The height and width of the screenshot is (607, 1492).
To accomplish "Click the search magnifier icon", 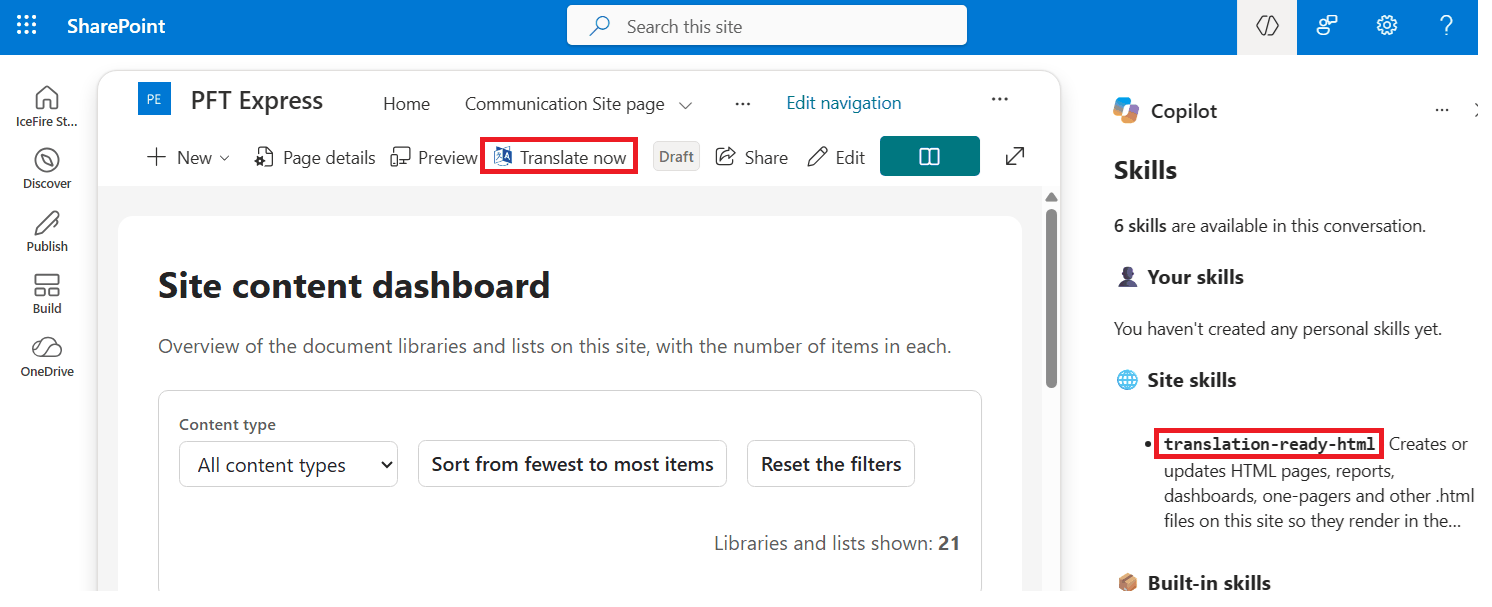I will click(600, 26).
